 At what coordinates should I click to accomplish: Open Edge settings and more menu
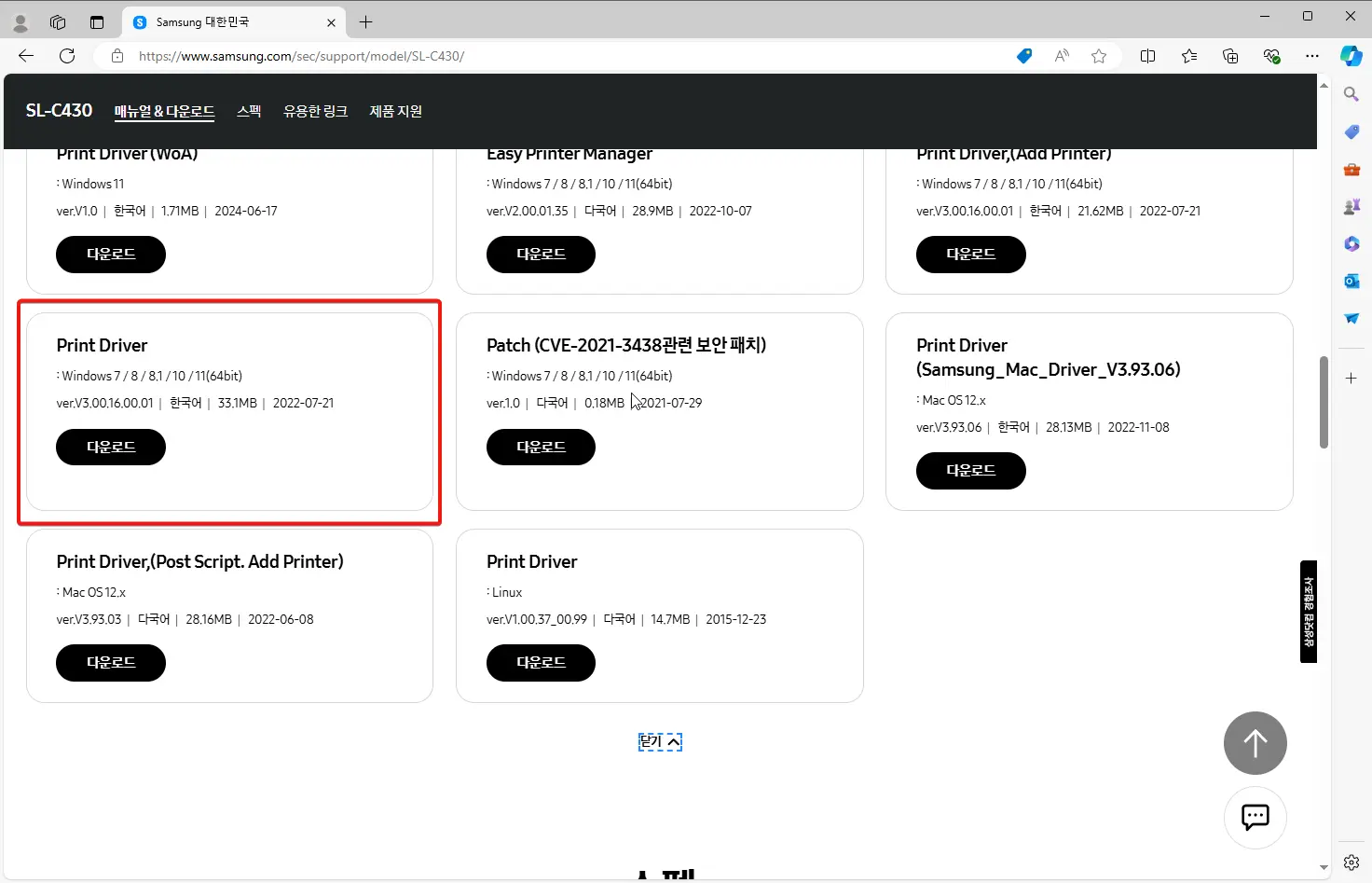click(x=1312, y=56)
